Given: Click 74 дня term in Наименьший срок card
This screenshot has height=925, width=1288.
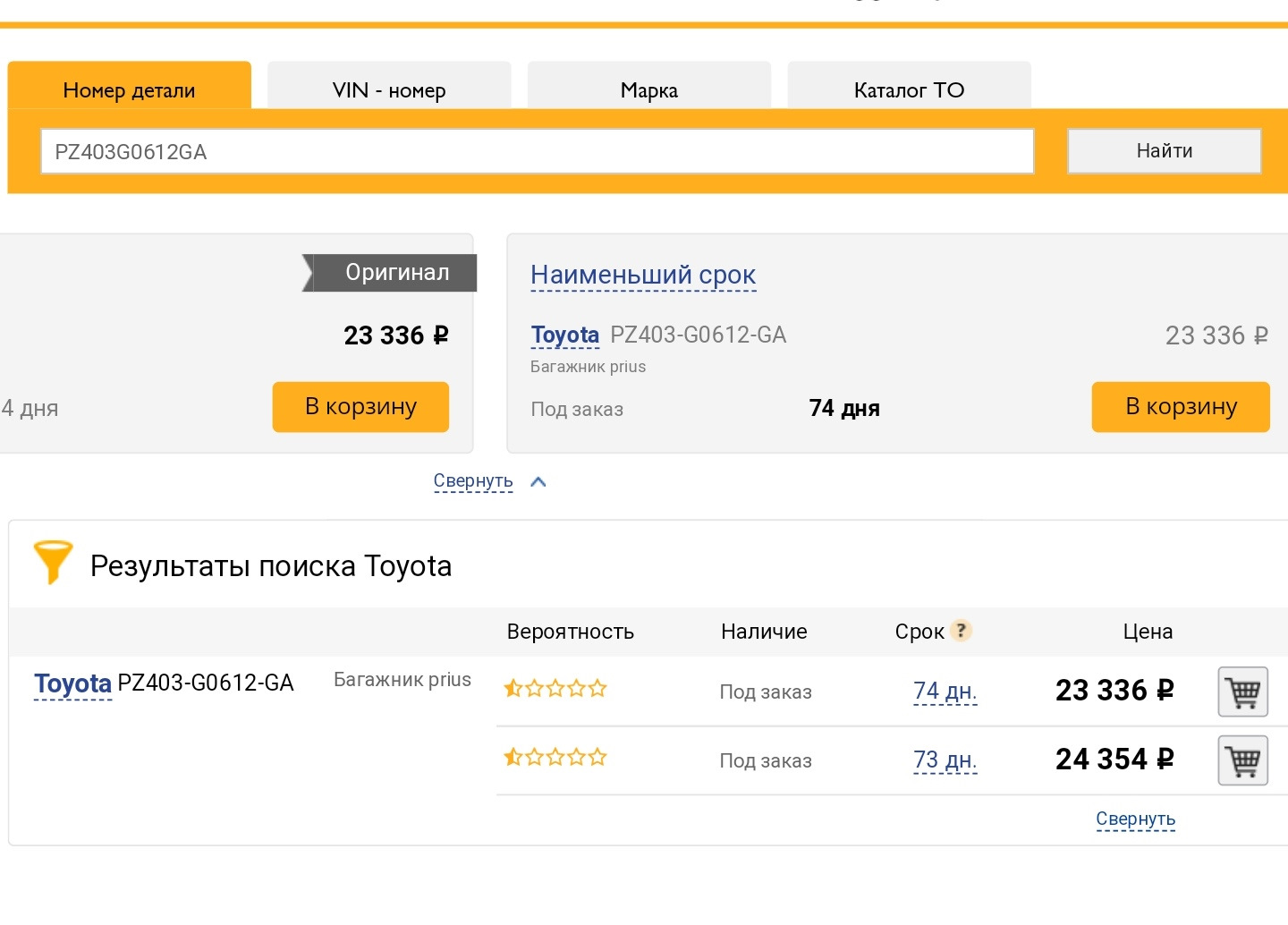Looking at the screenshot, I should tap(844, 409).
